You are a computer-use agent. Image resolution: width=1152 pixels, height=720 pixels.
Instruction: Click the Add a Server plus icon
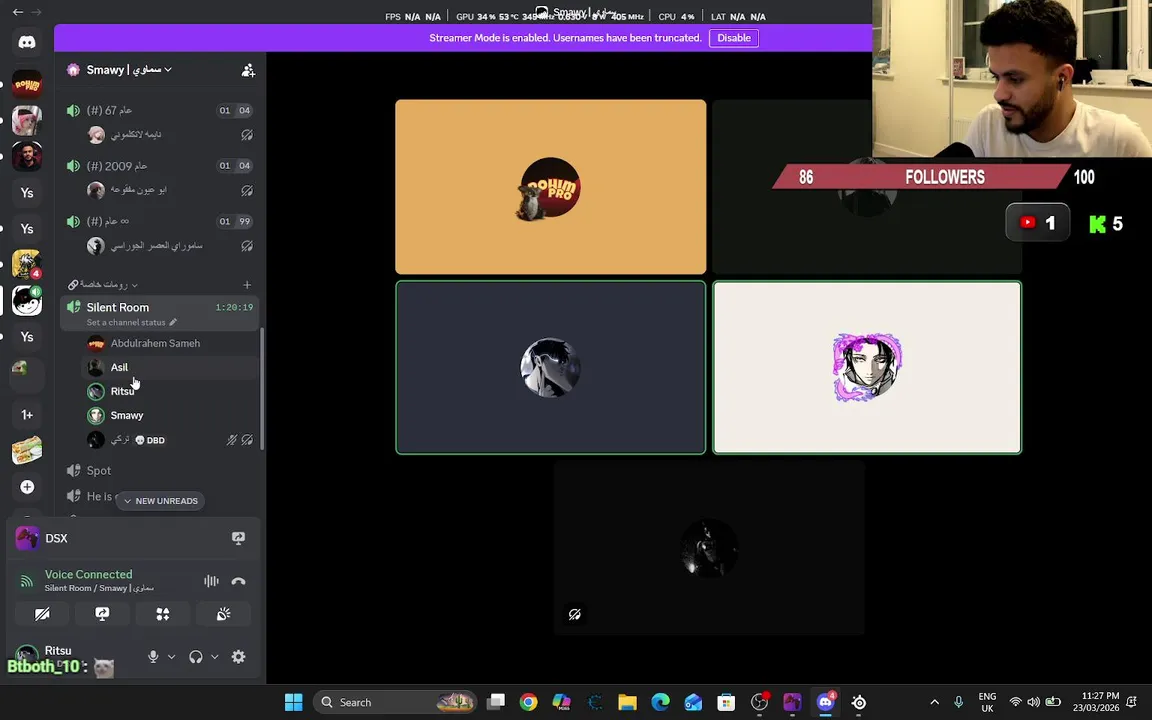click(26, 486)
